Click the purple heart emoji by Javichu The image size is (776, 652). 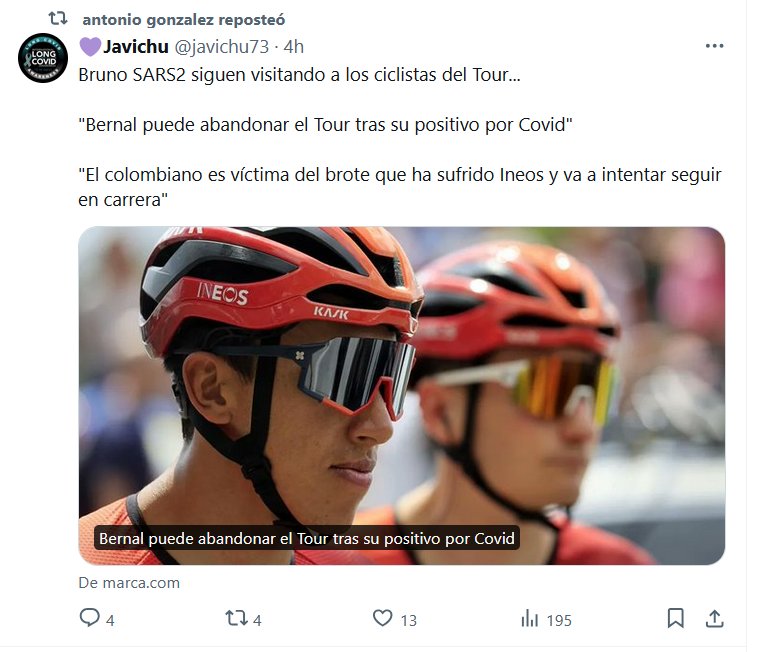(90, 47)
